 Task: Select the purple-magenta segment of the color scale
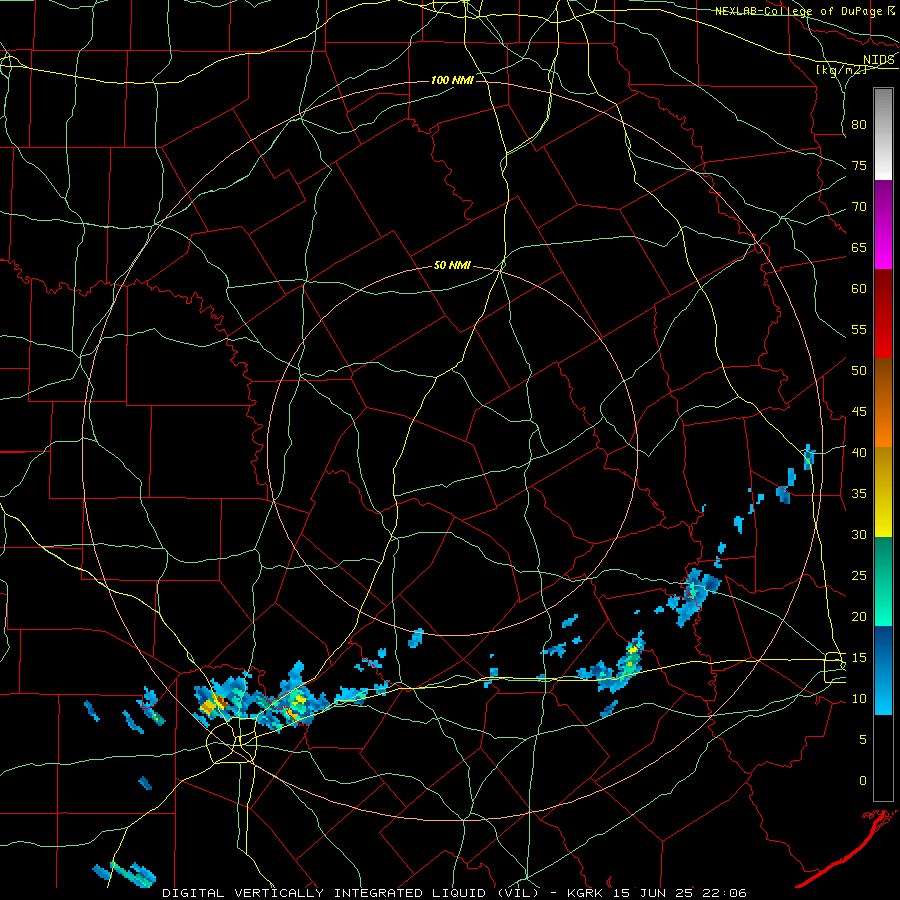tap(883, 224)
